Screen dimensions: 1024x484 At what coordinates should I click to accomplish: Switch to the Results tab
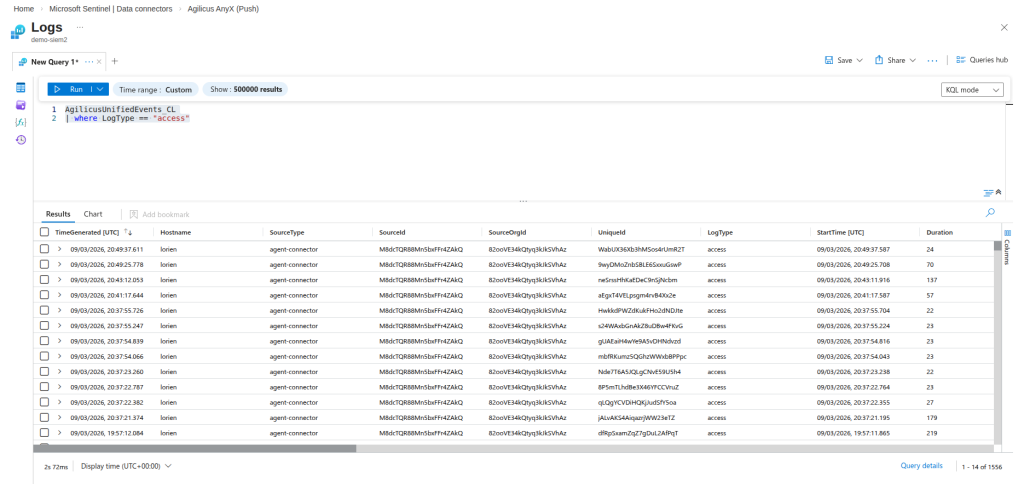click(58, 214)
